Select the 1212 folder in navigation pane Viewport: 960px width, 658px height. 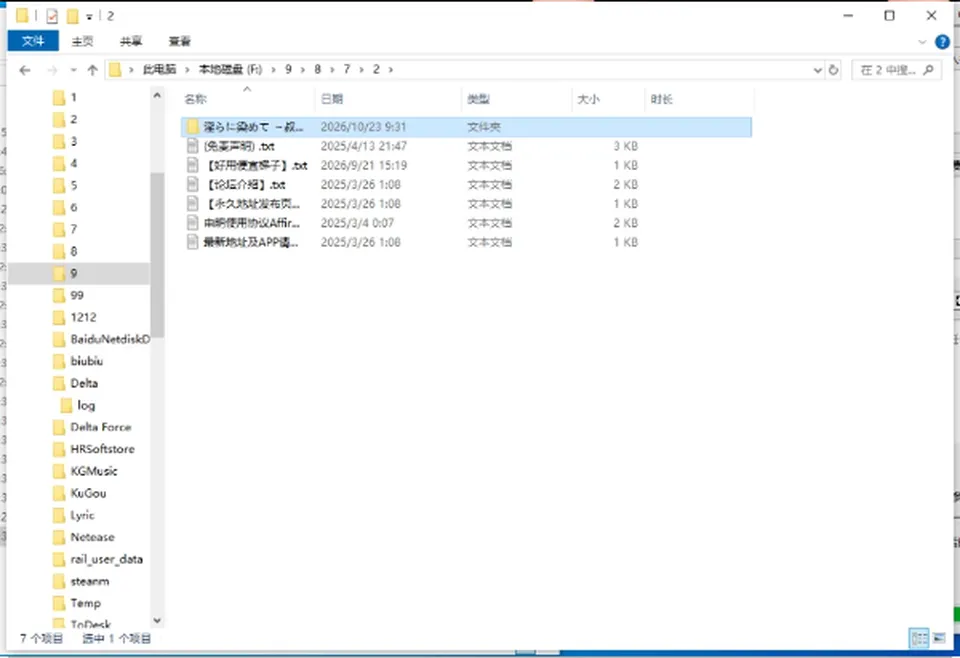pyautogui.click(x=83, y=317)
